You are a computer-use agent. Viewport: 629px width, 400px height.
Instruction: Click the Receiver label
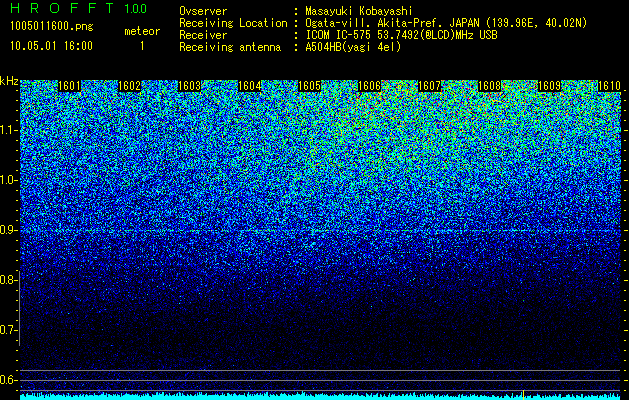tap(203, 35)
